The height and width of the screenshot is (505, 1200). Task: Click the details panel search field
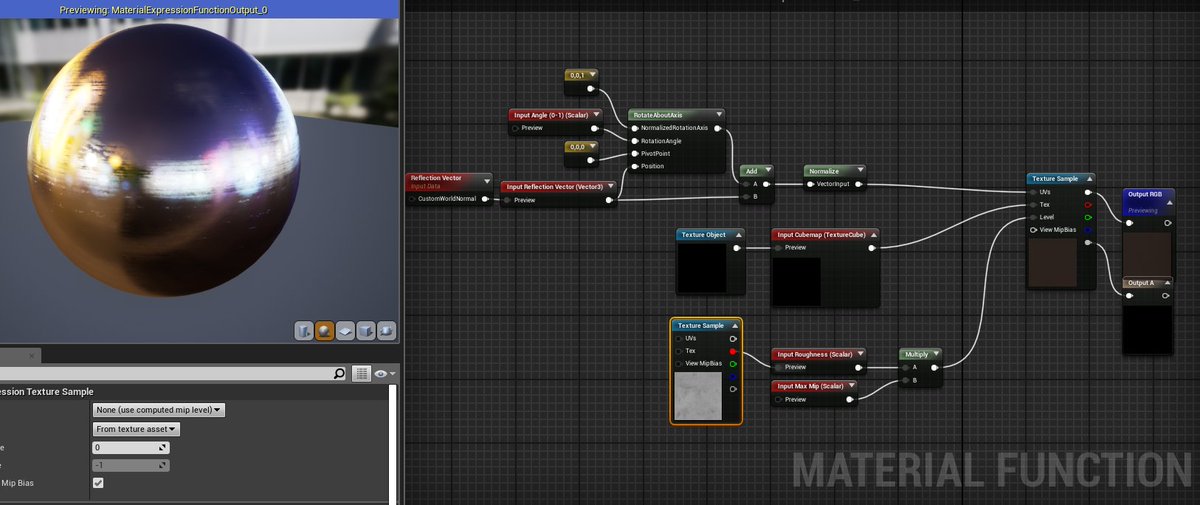click(165, 374)
